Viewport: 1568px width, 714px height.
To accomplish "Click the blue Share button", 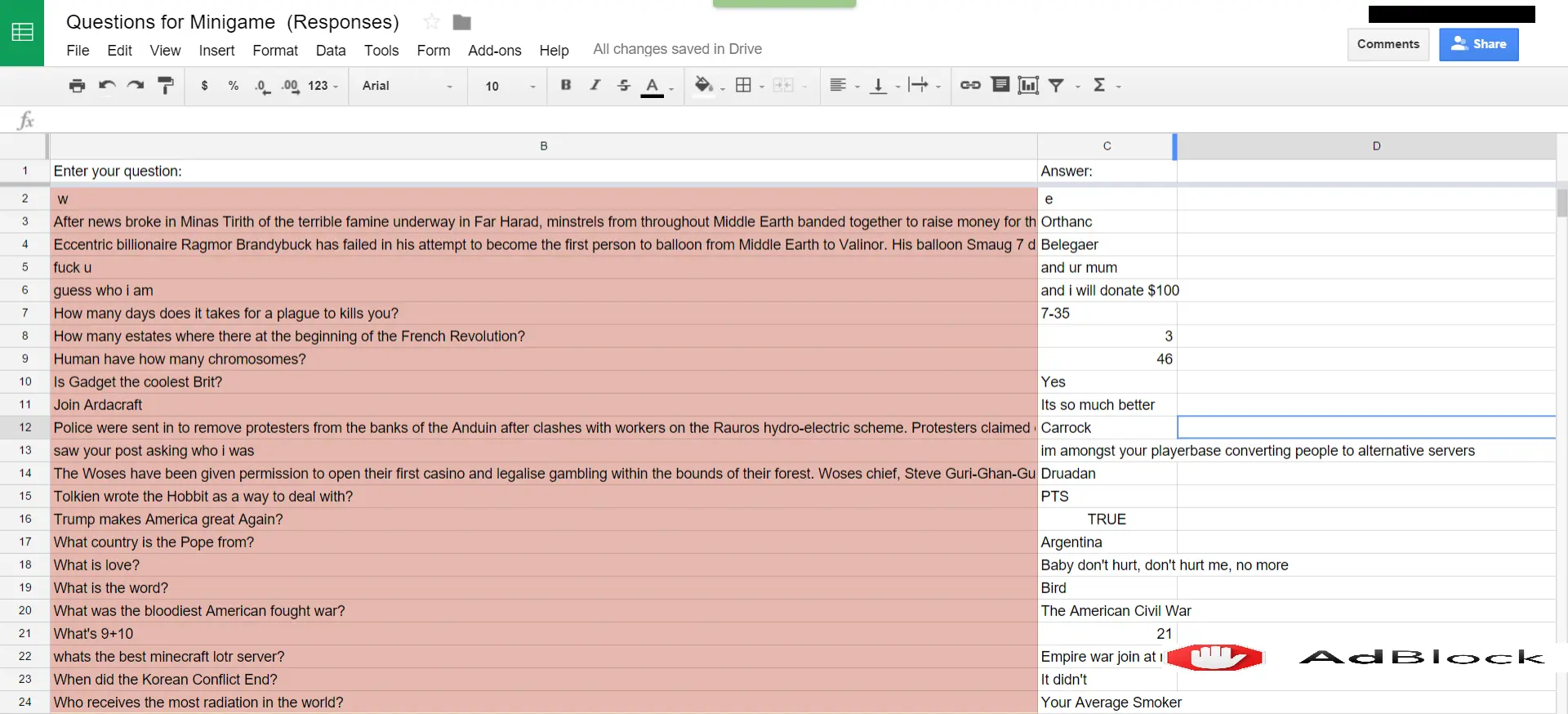I will (x=1478, y=44).
